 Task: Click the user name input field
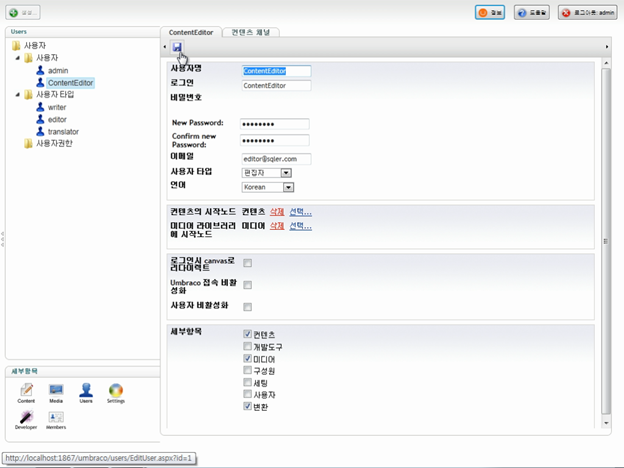(276, 71)
